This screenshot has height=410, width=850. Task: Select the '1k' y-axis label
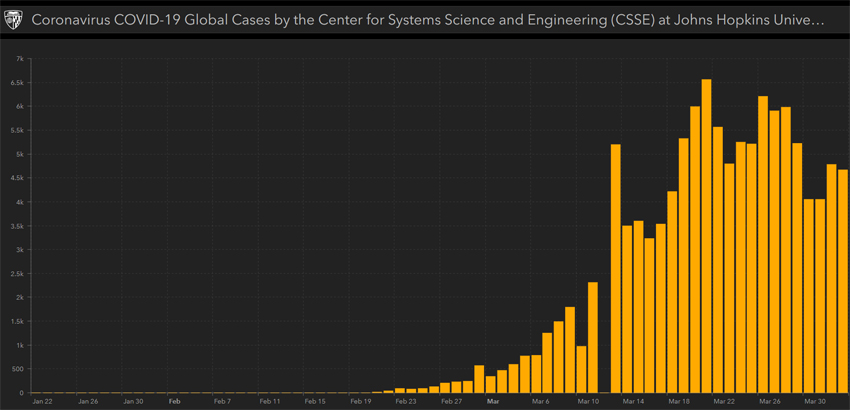(x=20, y=345)
